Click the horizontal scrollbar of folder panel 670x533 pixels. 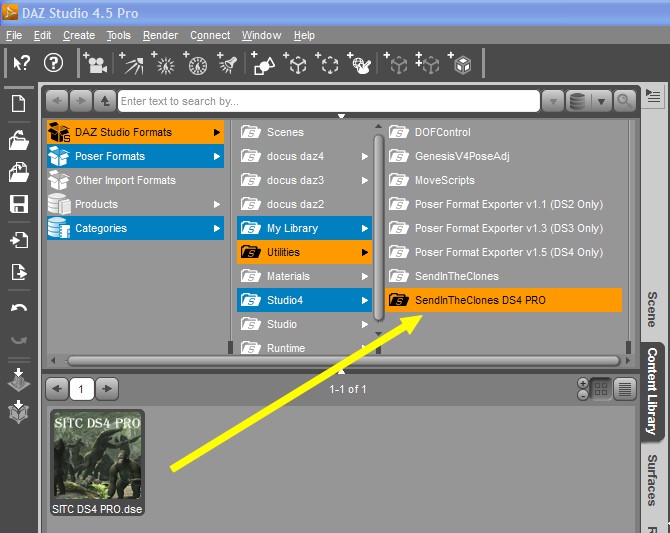click(x=343, y=361)
